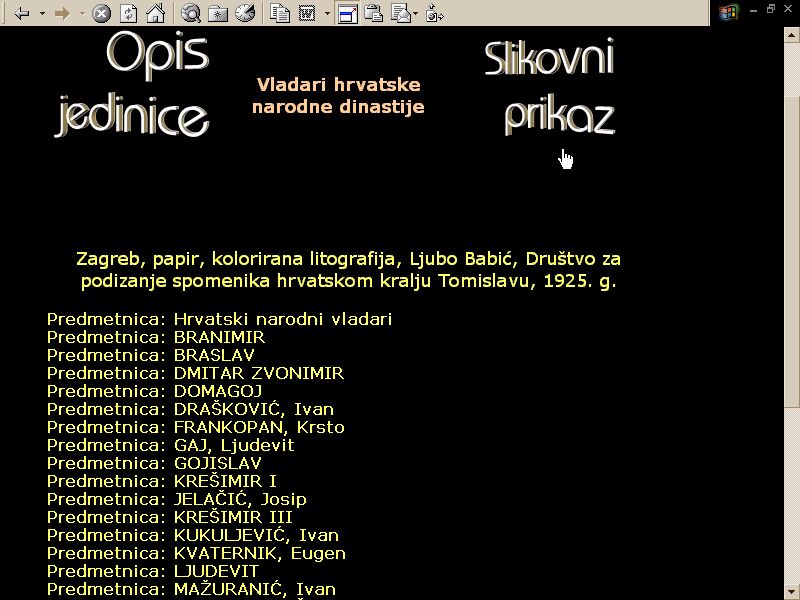The width and height of the screenshot is (800, 600).
Task: Click the scrollbar up arrow
Action: (791, 34)
